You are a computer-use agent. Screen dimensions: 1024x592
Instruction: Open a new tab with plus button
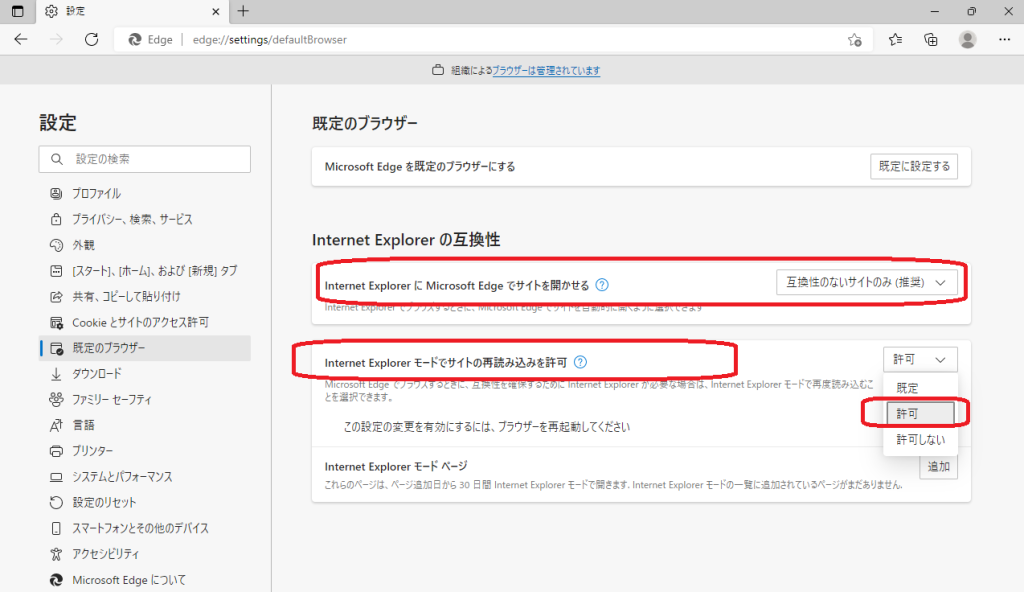coord(243,11)
